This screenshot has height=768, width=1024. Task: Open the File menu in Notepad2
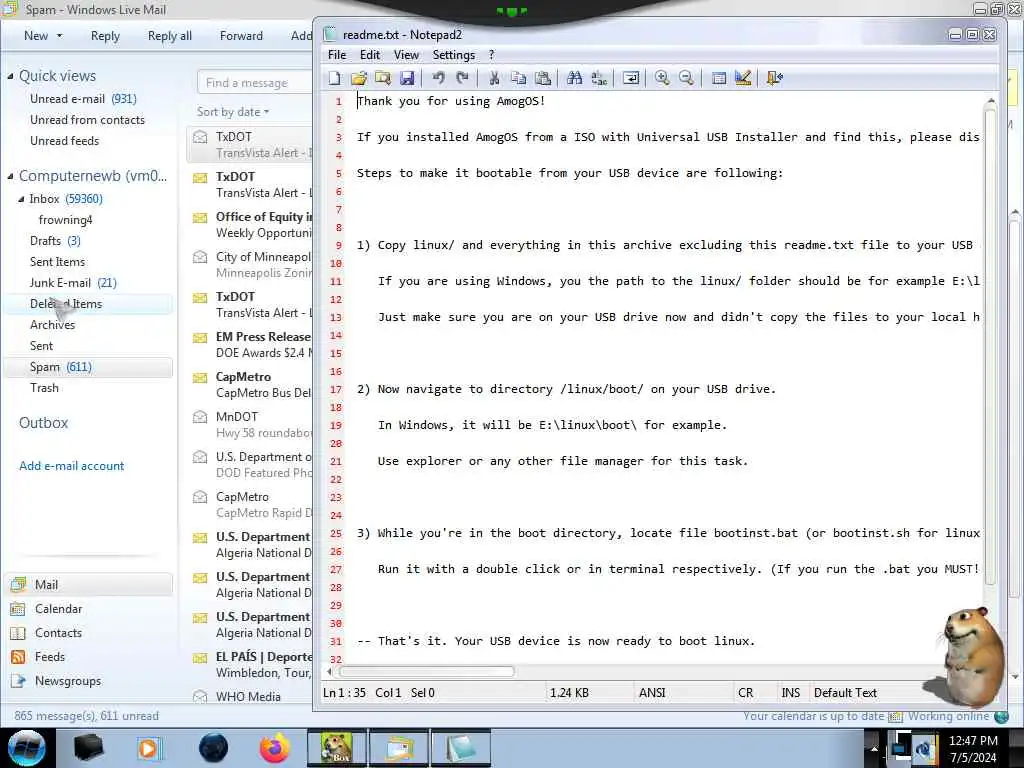tap(337, 55)
